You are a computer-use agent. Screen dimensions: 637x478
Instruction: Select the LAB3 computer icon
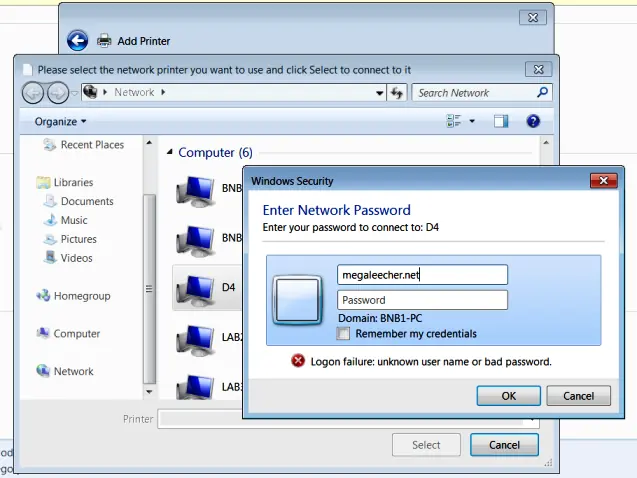click(x=195, y=387)
